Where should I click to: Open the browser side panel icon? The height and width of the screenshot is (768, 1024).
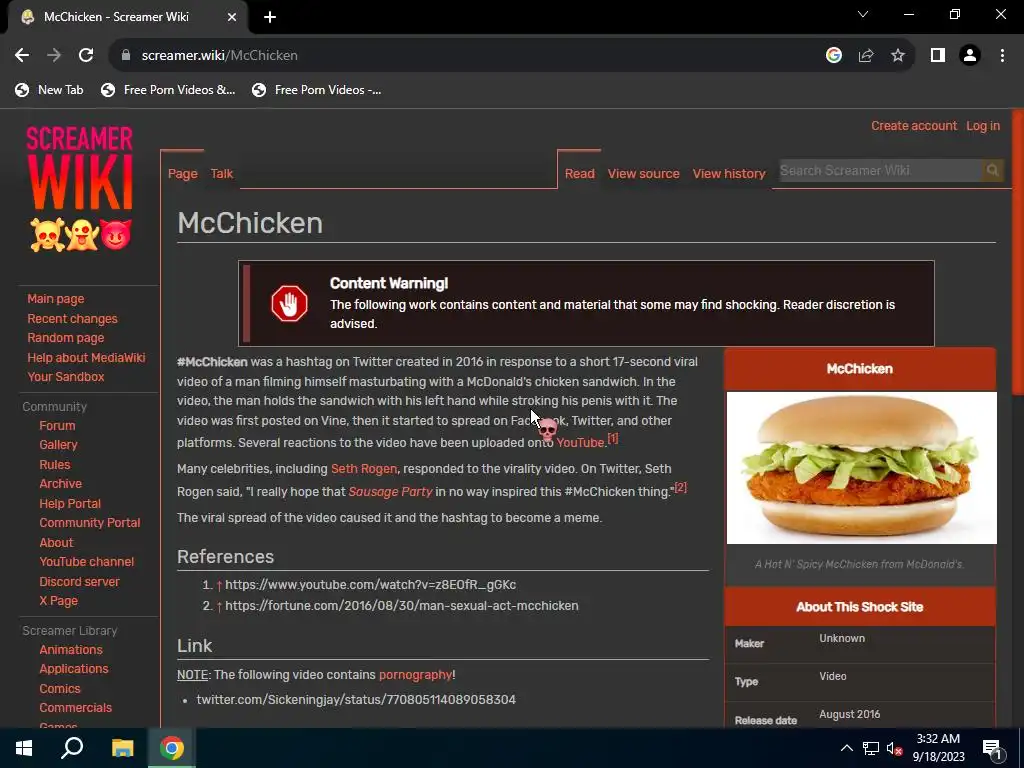point(938,56)
